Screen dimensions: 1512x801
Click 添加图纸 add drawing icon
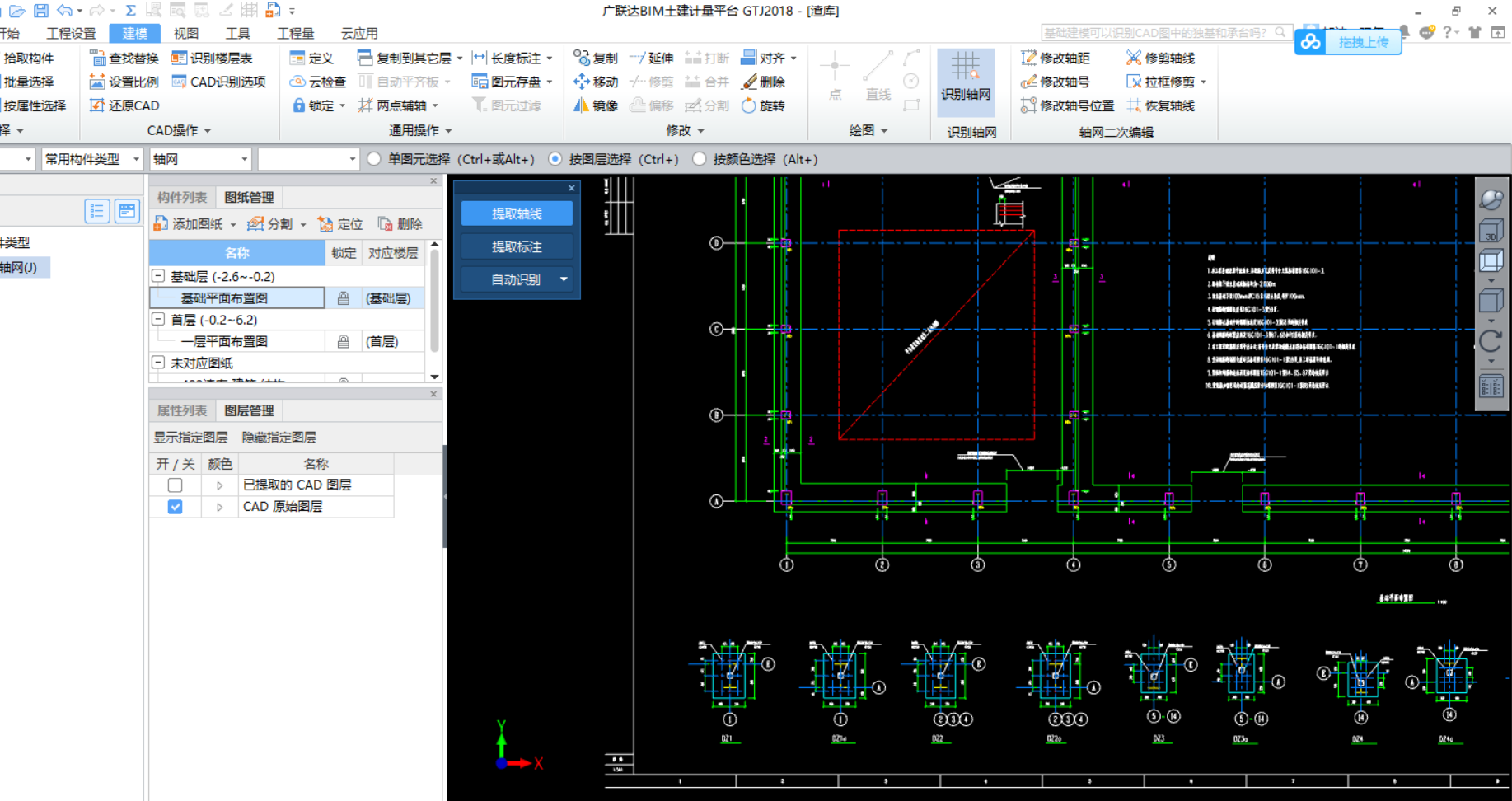click(x=161, y=224)
